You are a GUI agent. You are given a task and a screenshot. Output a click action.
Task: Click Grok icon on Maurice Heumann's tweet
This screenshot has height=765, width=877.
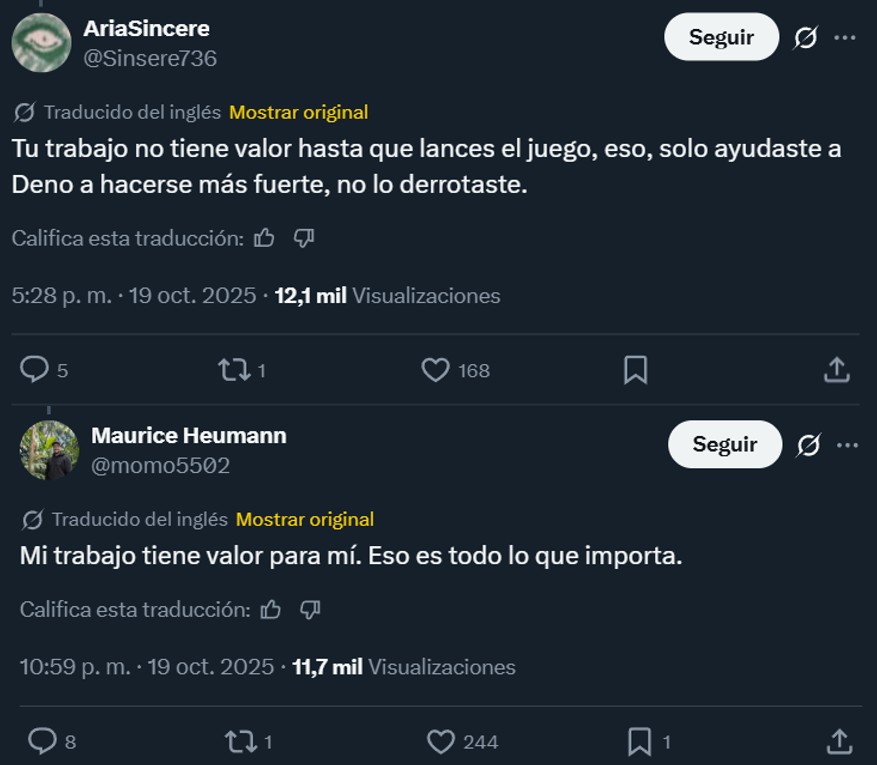(x=808, y=445)
